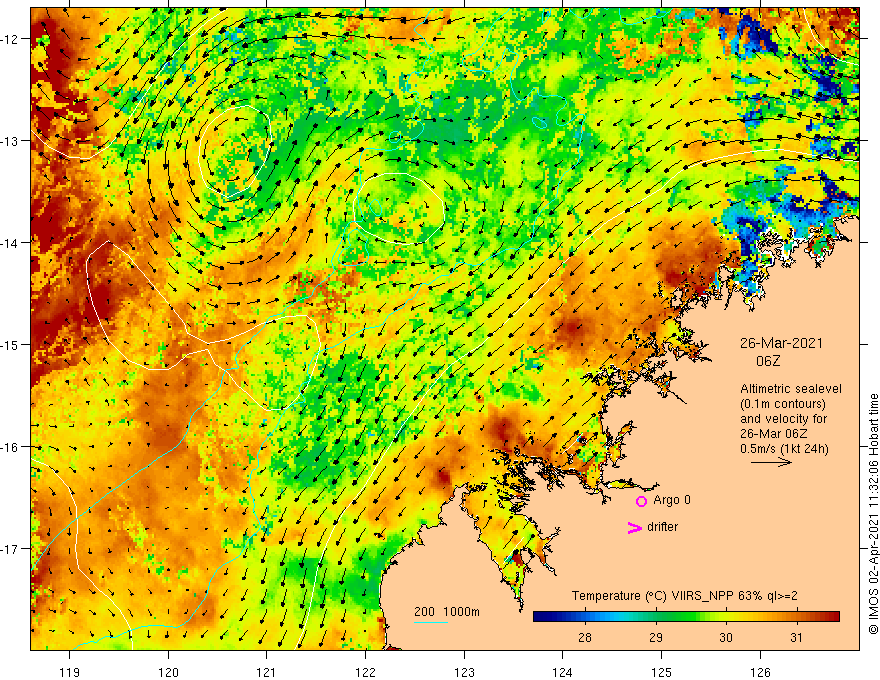
Task: Click the longitude axis label 126
Action: tap(760, 672)
